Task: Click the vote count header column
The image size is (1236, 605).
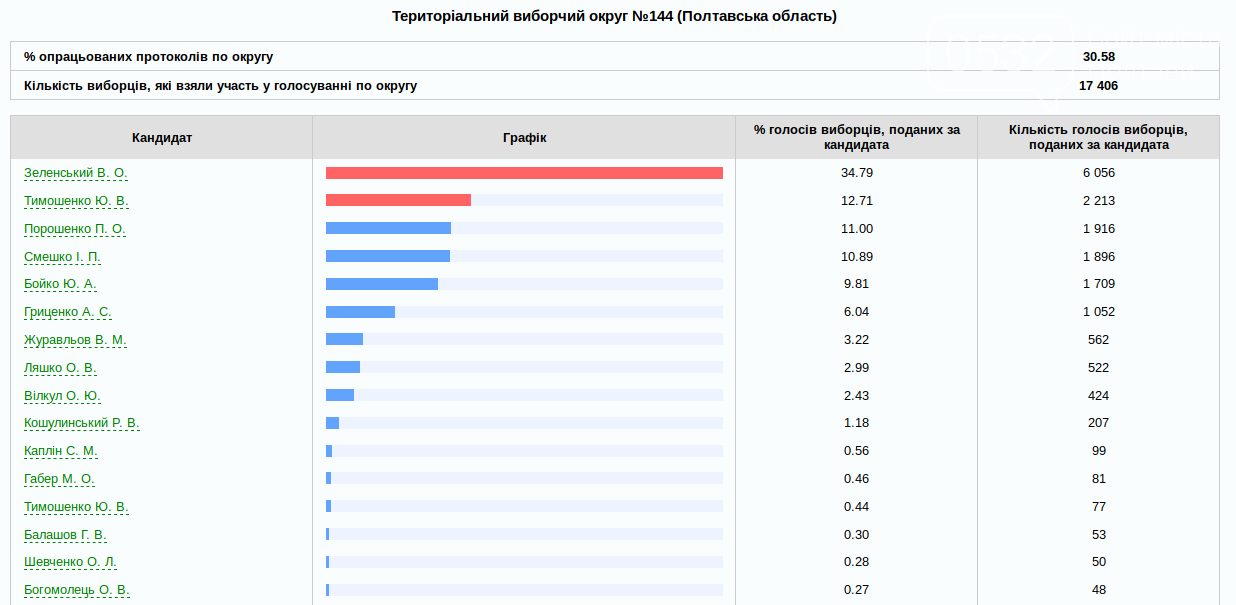Action: 1098,138
